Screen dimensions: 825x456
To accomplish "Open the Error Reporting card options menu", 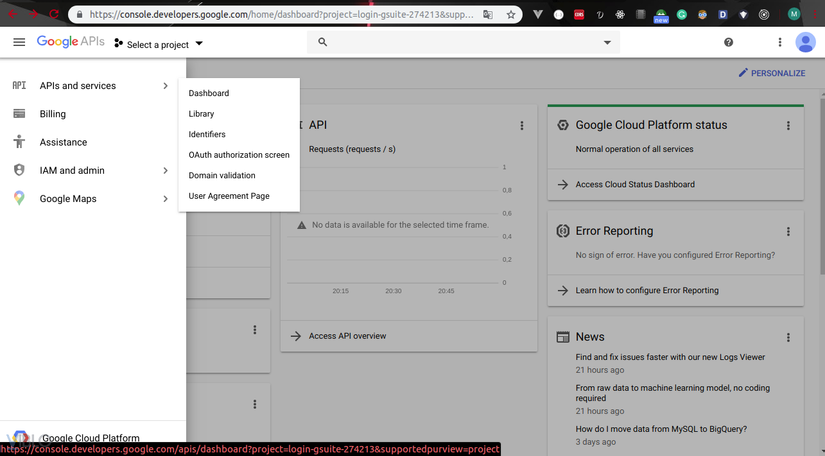I will 788,231.
